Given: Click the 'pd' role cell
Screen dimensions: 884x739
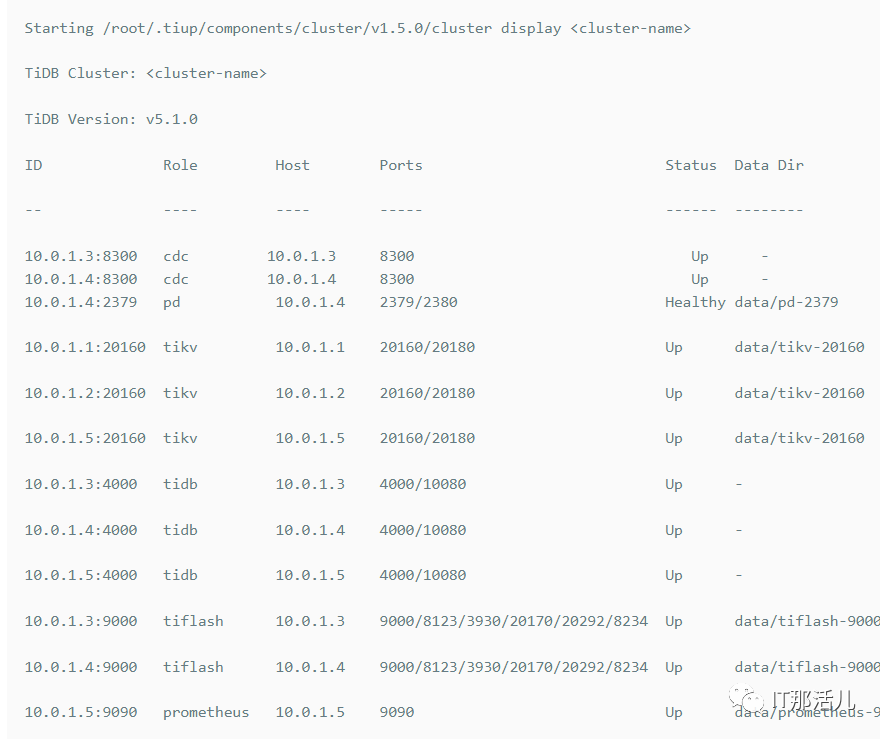Looking at the screenshot, I should click(172, 303).
